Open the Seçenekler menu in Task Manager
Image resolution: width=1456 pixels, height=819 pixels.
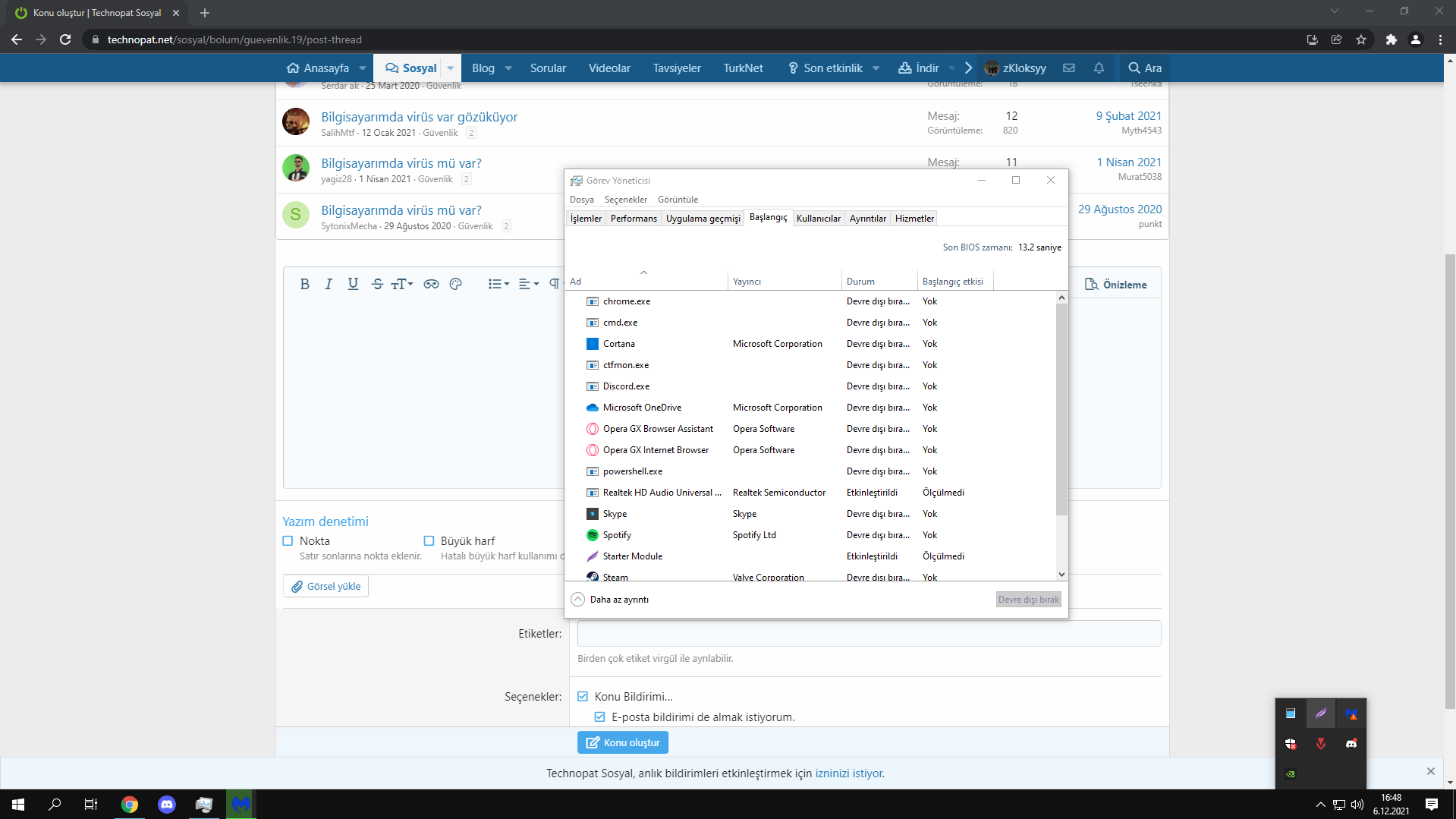pos(626,200)
